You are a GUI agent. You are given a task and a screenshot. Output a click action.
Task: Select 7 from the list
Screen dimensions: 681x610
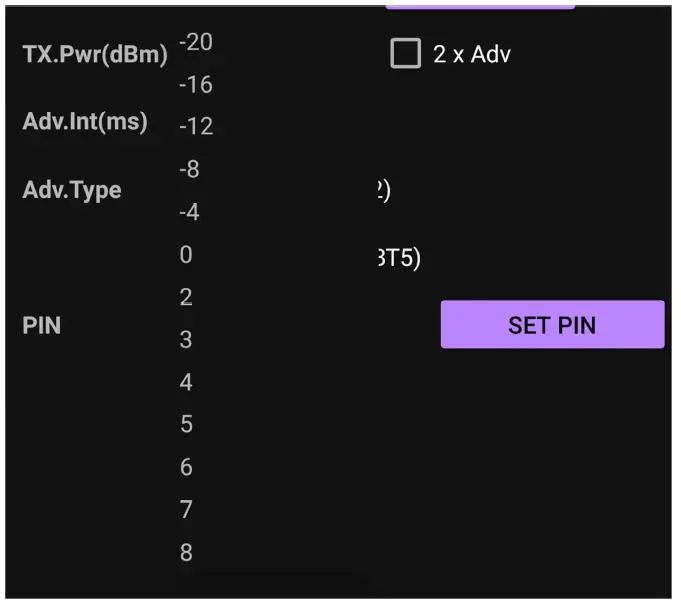click(x=186, y=510)
